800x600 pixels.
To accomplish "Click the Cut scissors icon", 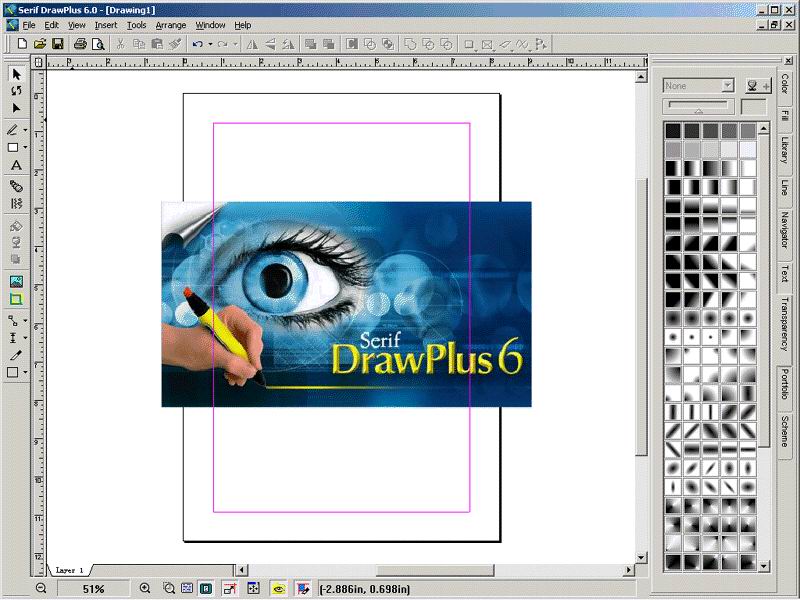I will coord(120,44).
